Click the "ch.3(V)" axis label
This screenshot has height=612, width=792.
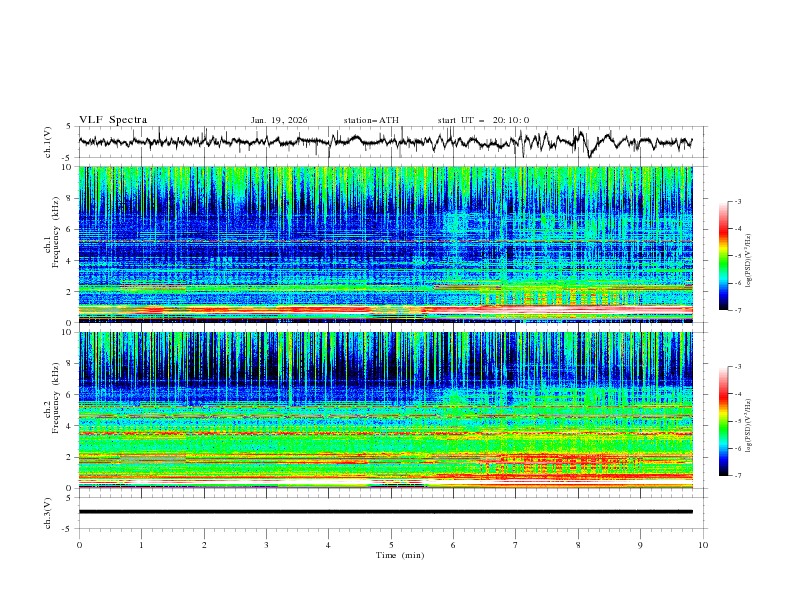pyautogui.click(x=48, y=513)
